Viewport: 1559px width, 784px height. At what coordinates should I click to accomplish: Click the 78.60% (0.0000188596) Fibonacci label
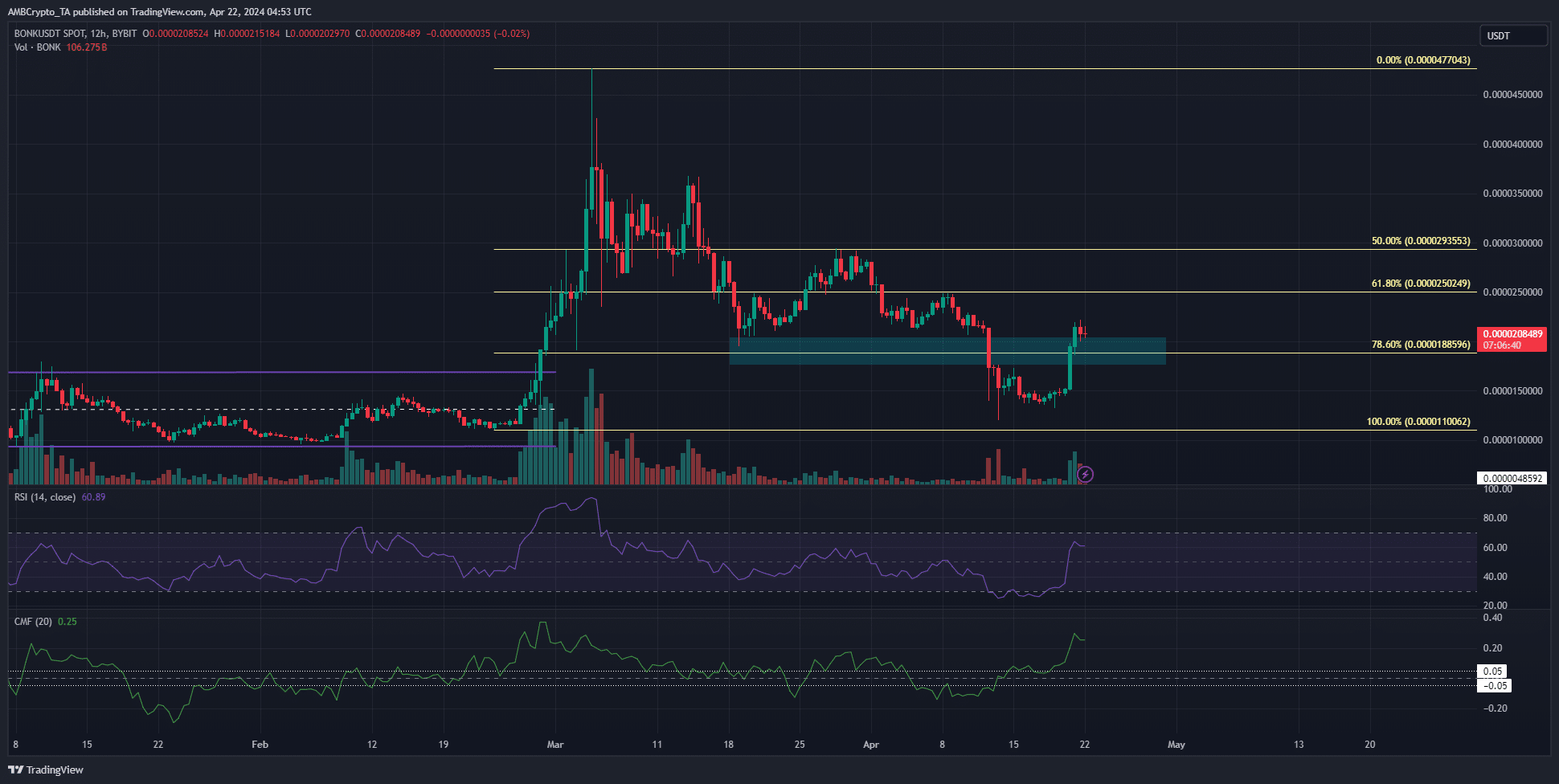coord(1421,345)
